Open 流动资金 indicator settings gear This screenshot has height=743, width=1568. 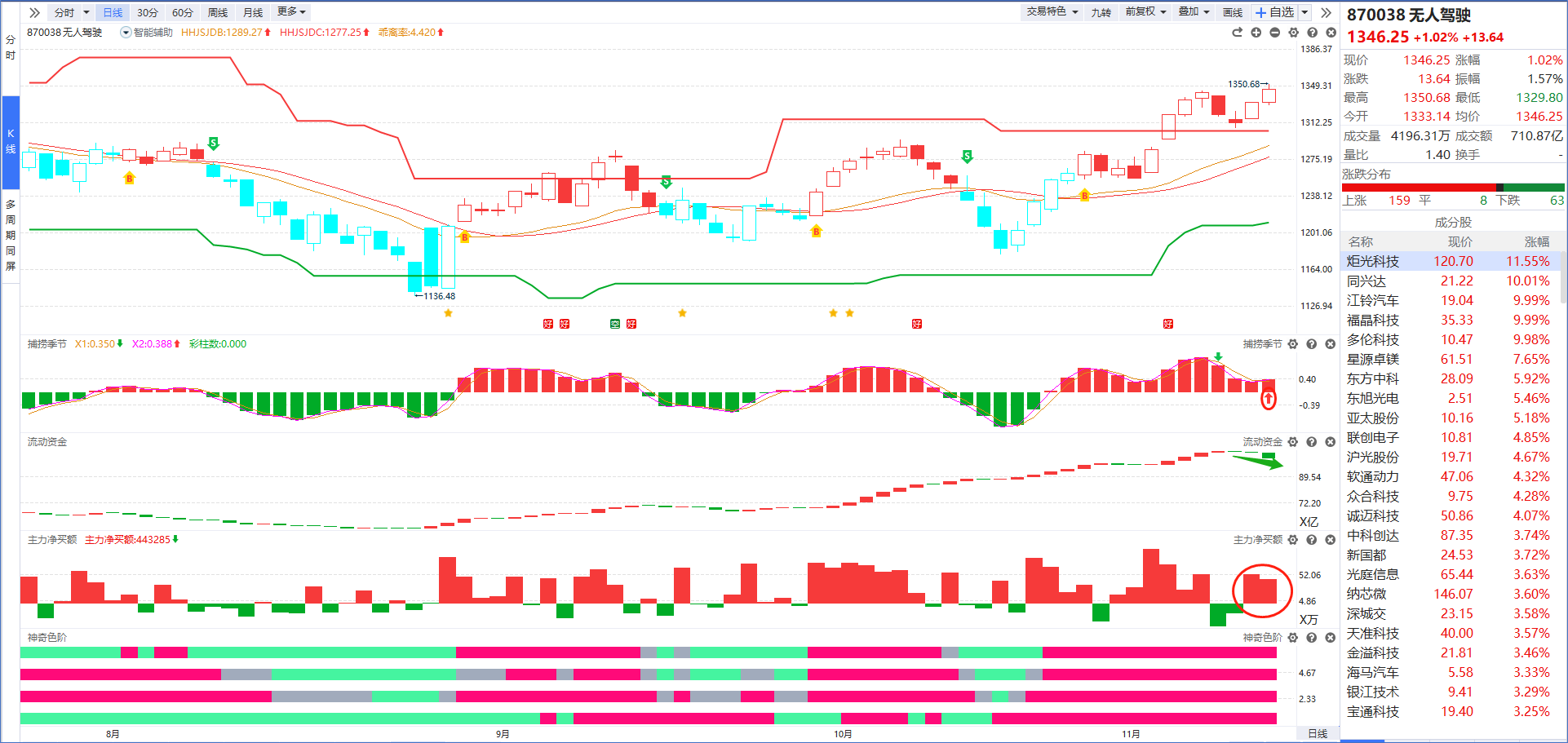(1292, 442)
